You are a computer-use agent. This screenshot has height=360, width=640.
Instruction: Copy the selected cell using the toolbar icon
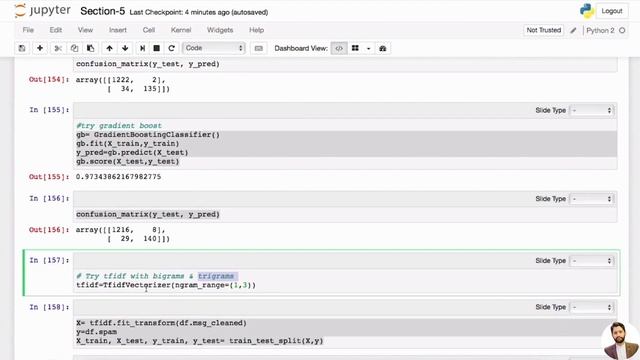(x=74, y=48)
